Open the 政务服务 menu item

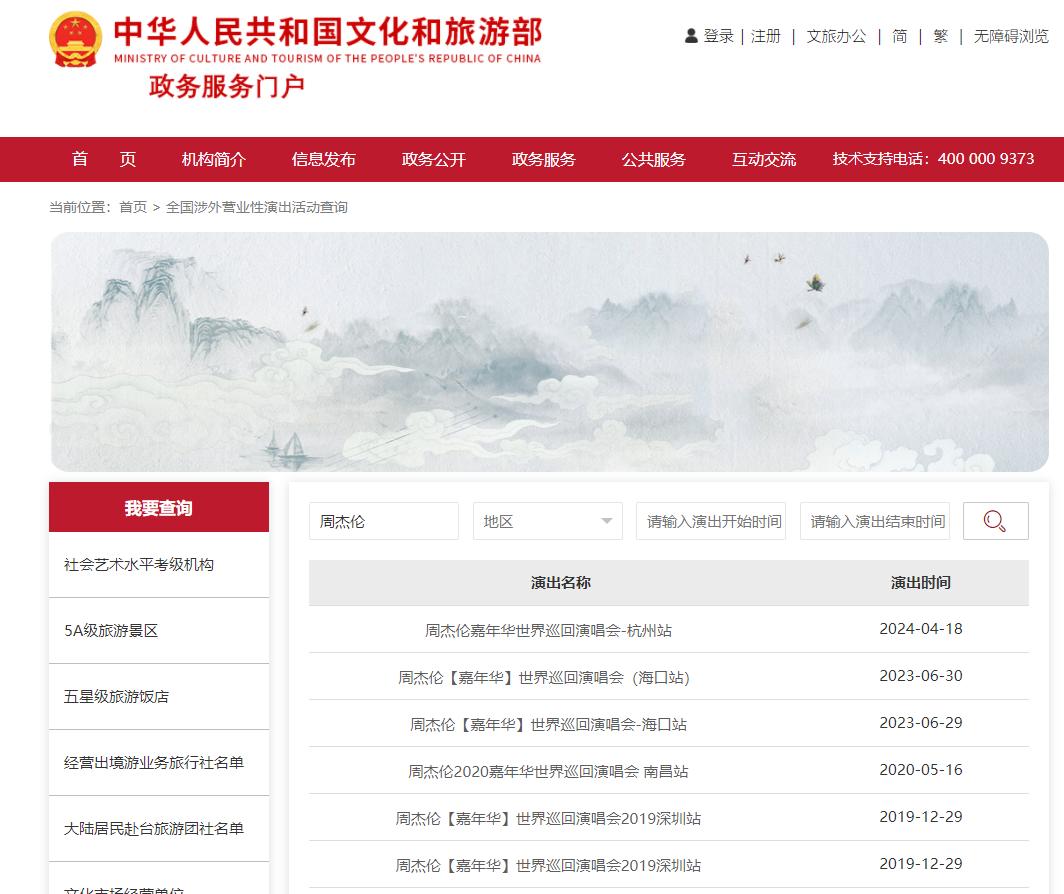click(544, 160)
